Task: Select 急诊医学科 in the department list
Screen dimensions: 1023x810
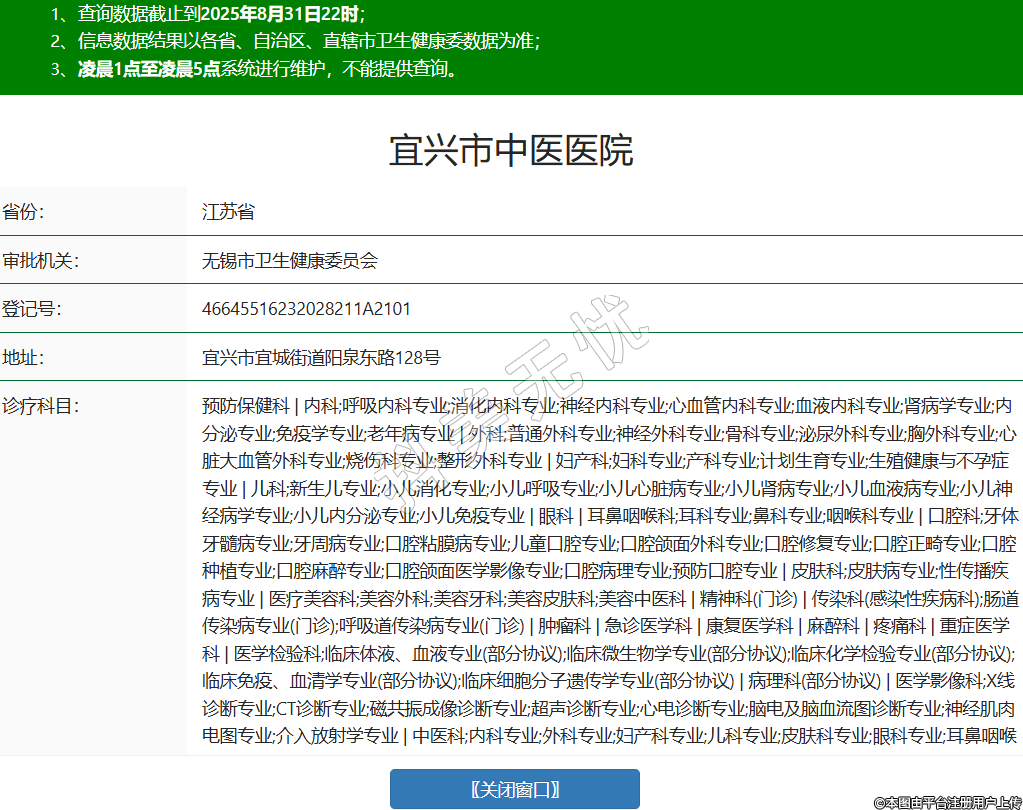Action: pos(649,626)
